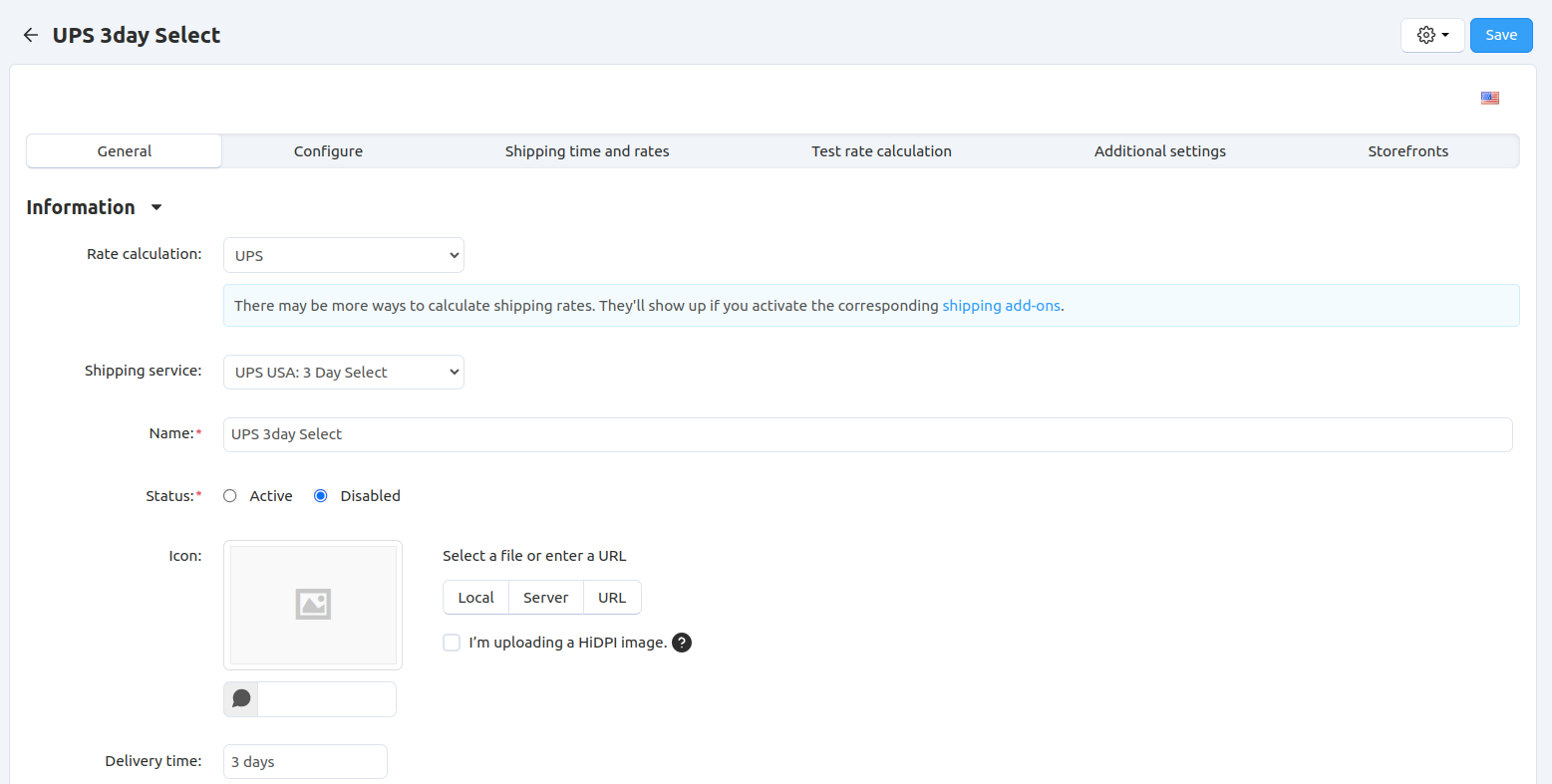
Task: Choose URL image option
Action: [612, 598]
